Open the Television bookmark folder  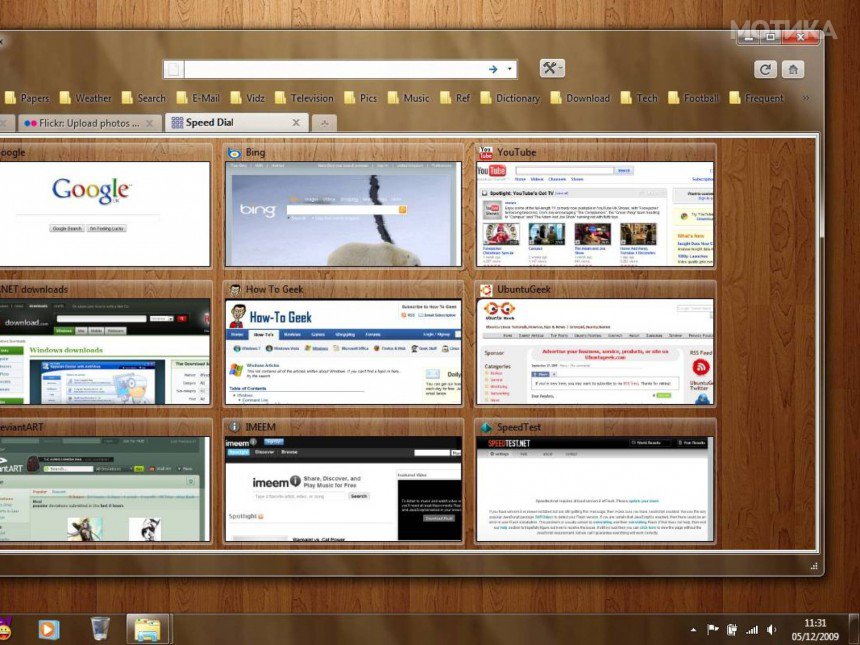click(304, 98)
